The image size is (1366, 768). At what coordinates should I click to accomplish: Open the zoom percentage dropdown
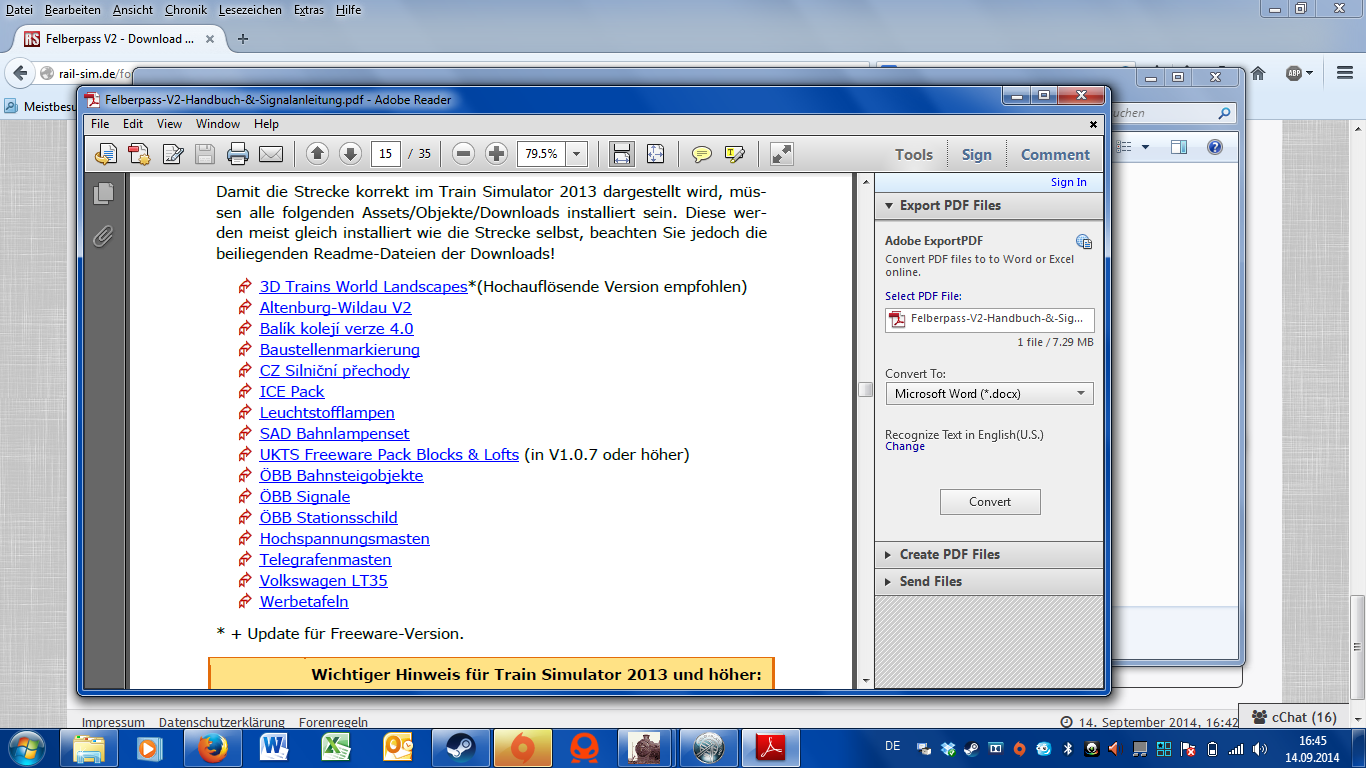click(x=577, y=154)
